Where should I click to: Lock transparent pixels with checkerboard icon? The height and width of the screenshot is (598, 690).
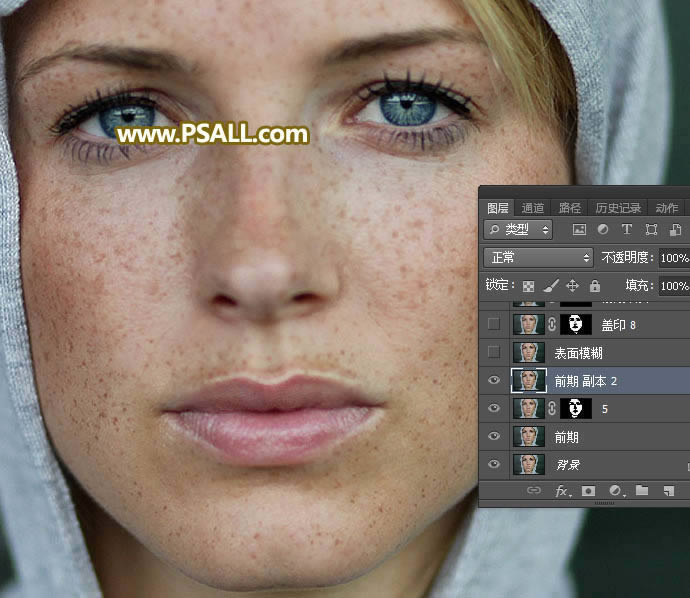tap(528, 286)
